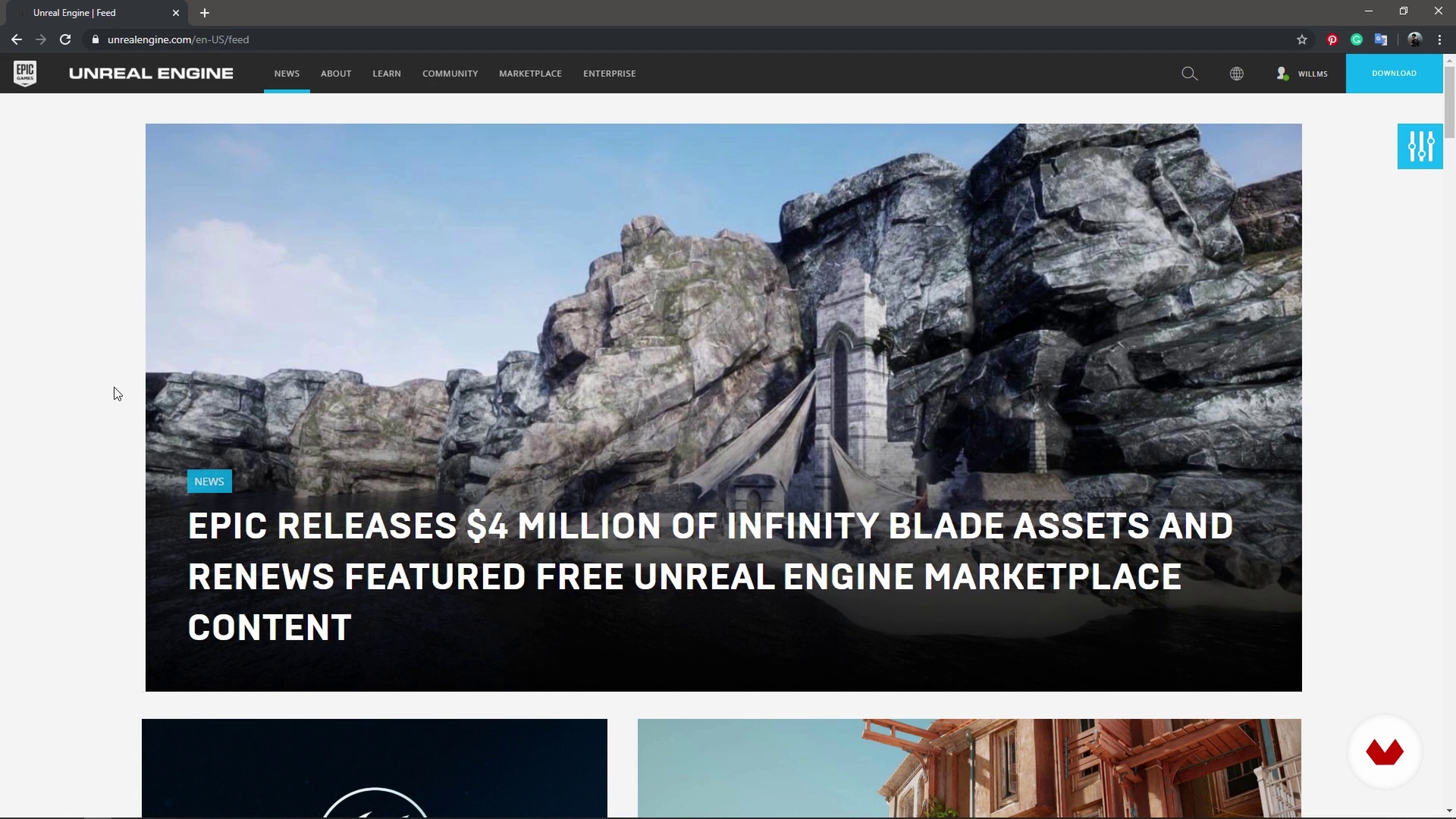
Task: Open the dark logo article thumbnail
Action: tap(375, 768)
